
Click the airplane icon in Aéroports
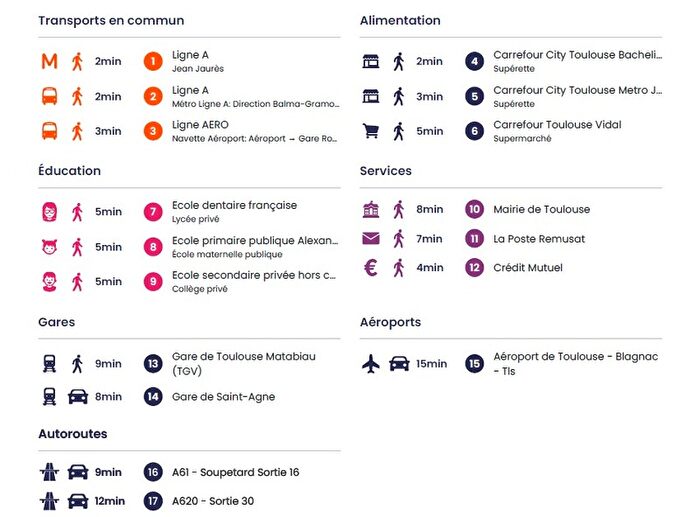(x=371, y=364)
